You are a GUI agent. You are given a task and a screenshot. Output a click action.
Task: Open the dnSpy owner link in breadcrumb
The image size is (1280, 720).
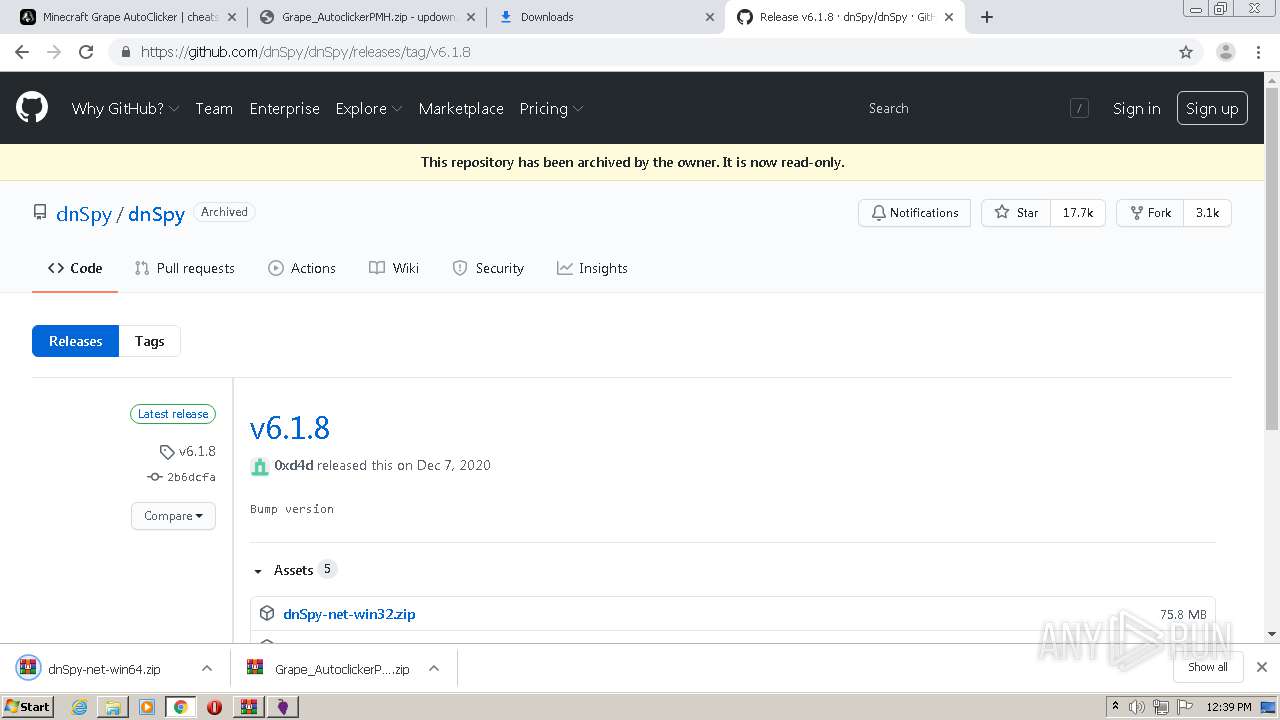(x=84, y=214)
